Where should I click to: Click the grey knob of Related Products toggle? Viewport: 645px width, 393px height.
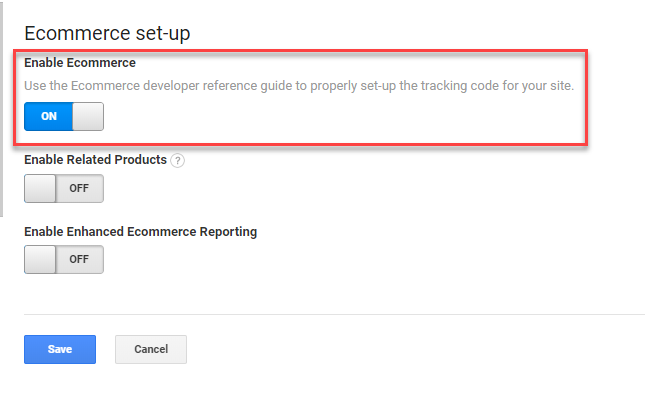tap(40, 188)
